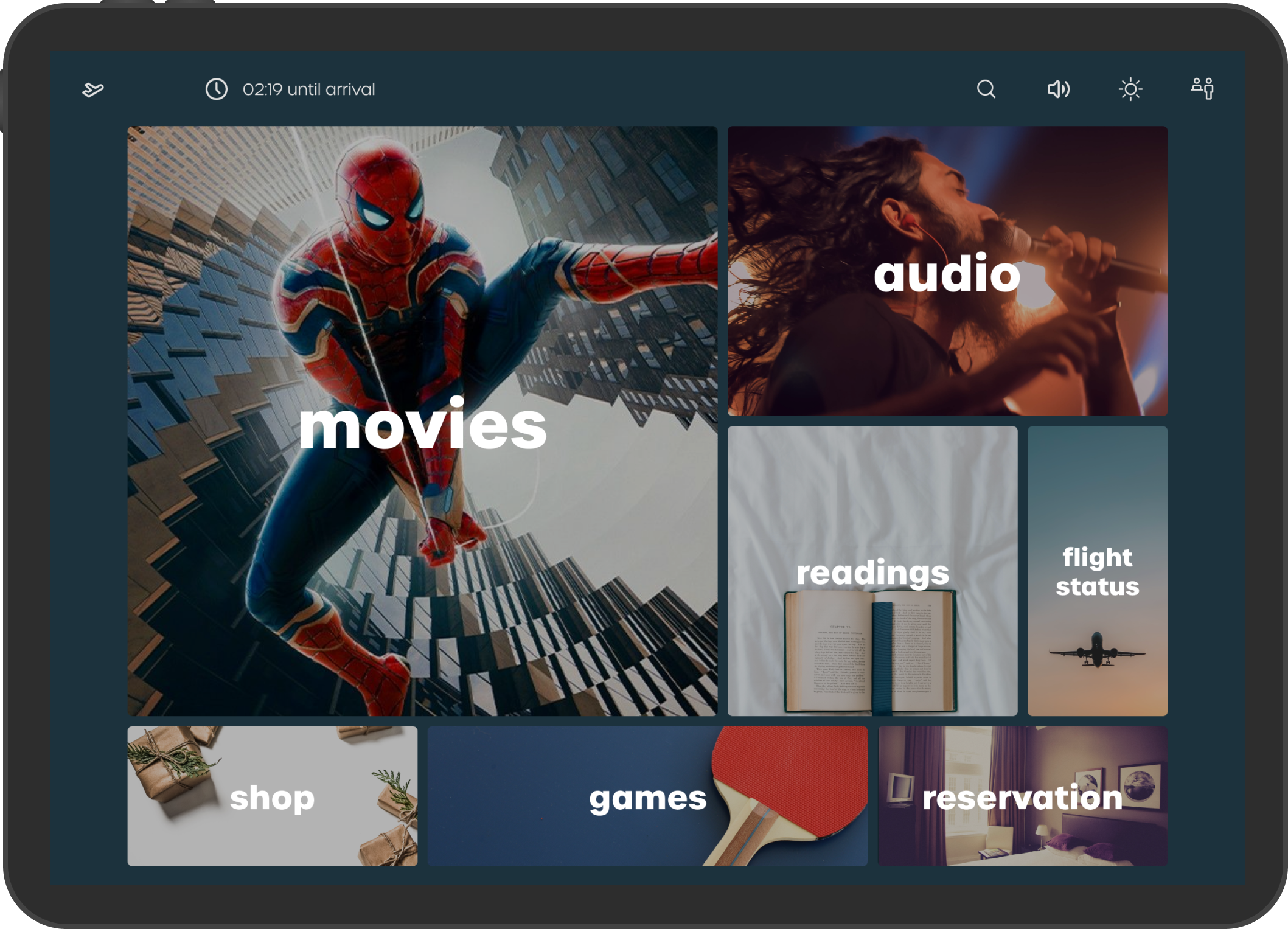Adjust brightness via the sun icon

[x=1130, y=89]
